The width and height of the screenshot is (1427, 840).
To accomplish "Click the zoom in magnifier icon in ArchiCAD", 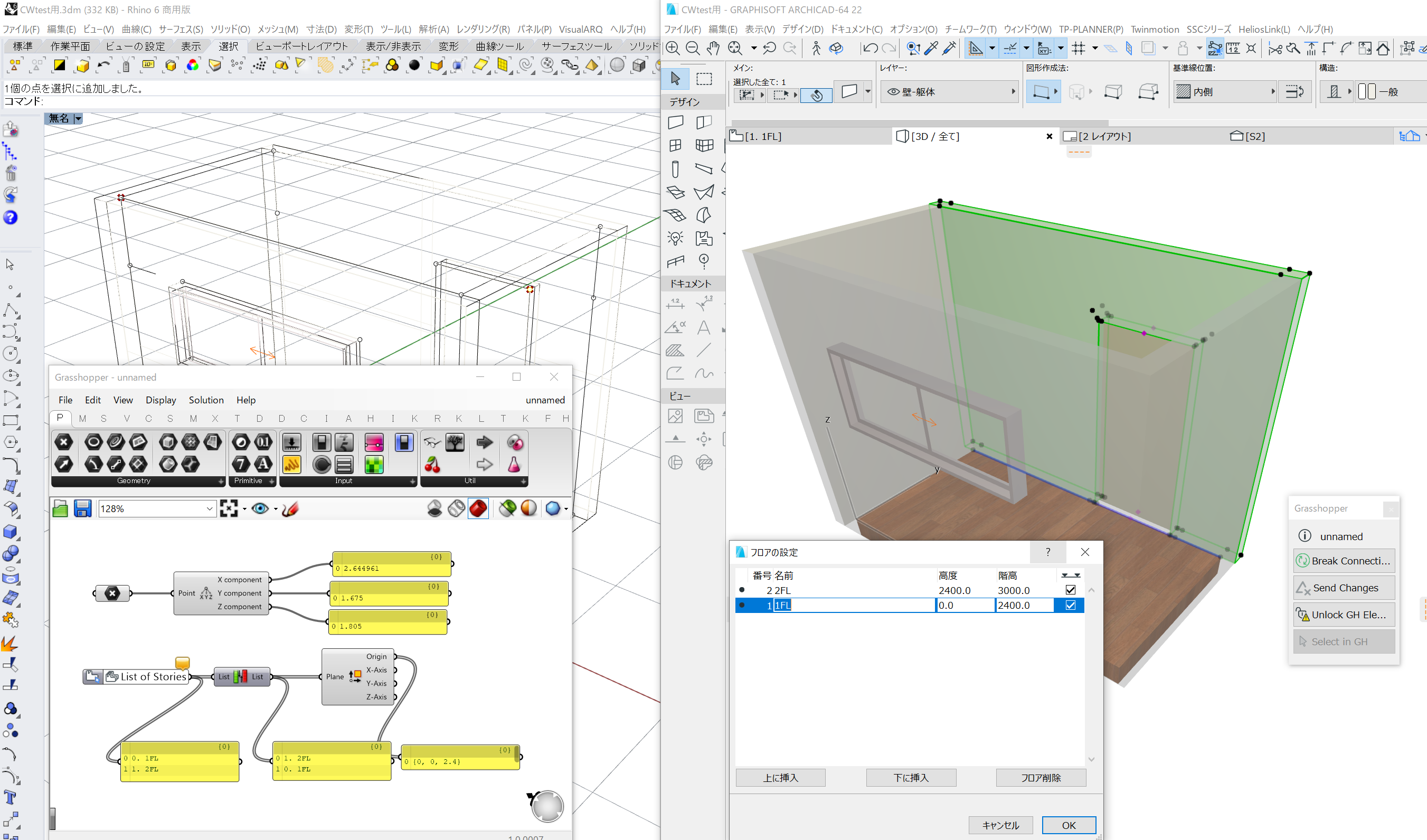I will pyautogui.click(x=672, y=48).
